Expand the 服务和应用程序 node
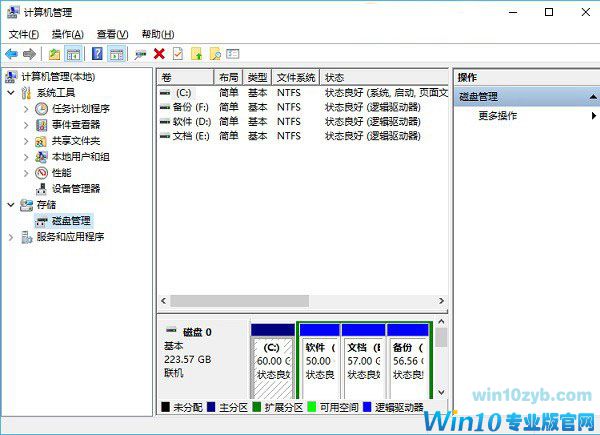Viewport: 600px width, 435px height. (11, 237)
